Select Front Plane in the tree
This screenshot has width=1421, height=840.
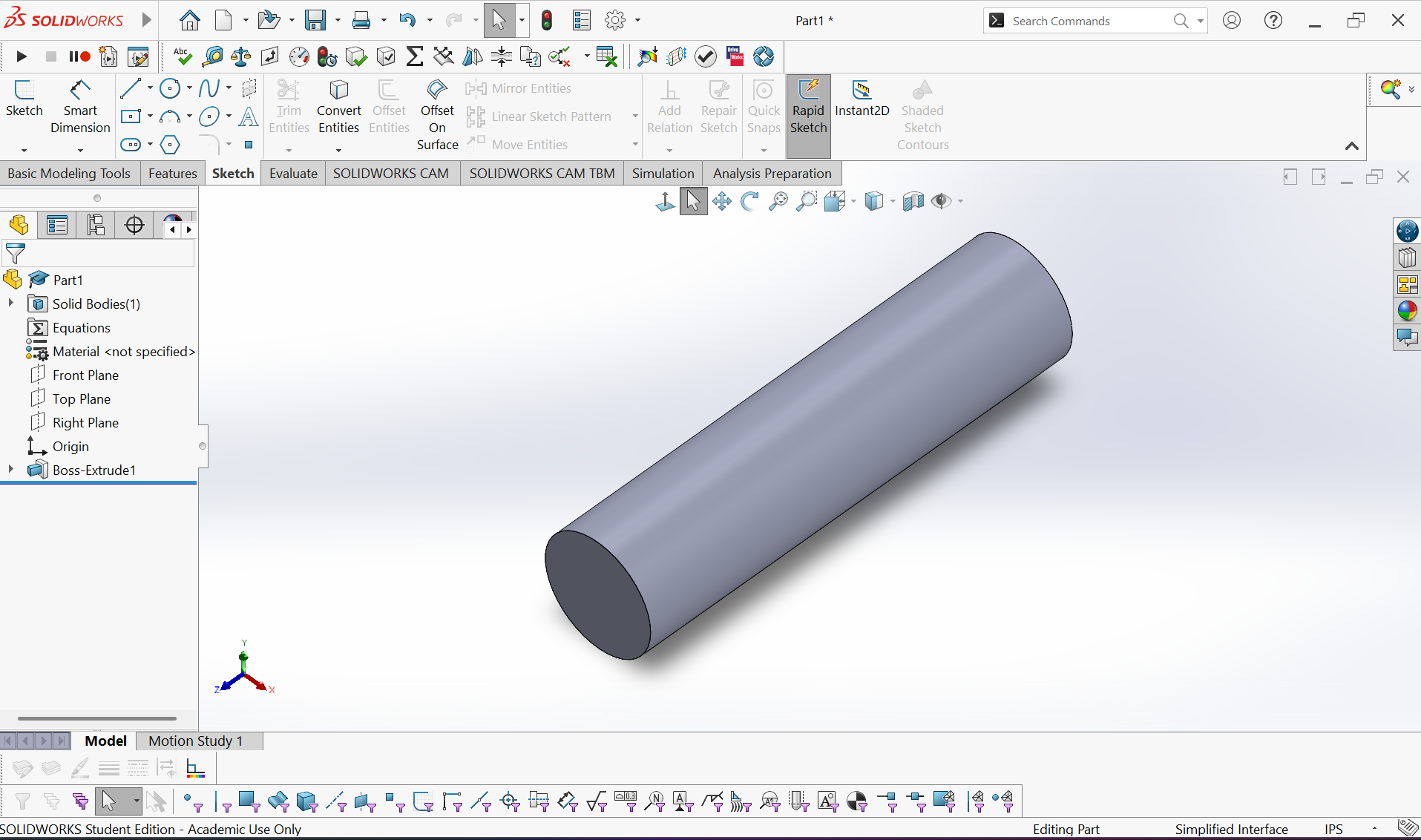(x=85, y=375)
